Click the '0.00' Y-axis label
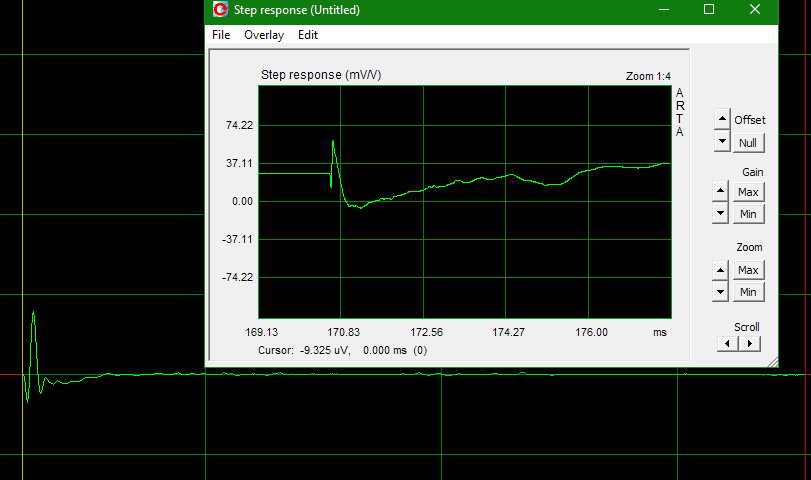811x480 pixels. (243, 201)
